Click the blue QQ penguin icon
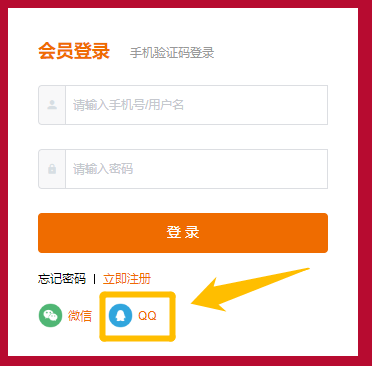Image resolution: width=372 pixels, height=366 pixels. click(x=120, y=315)
